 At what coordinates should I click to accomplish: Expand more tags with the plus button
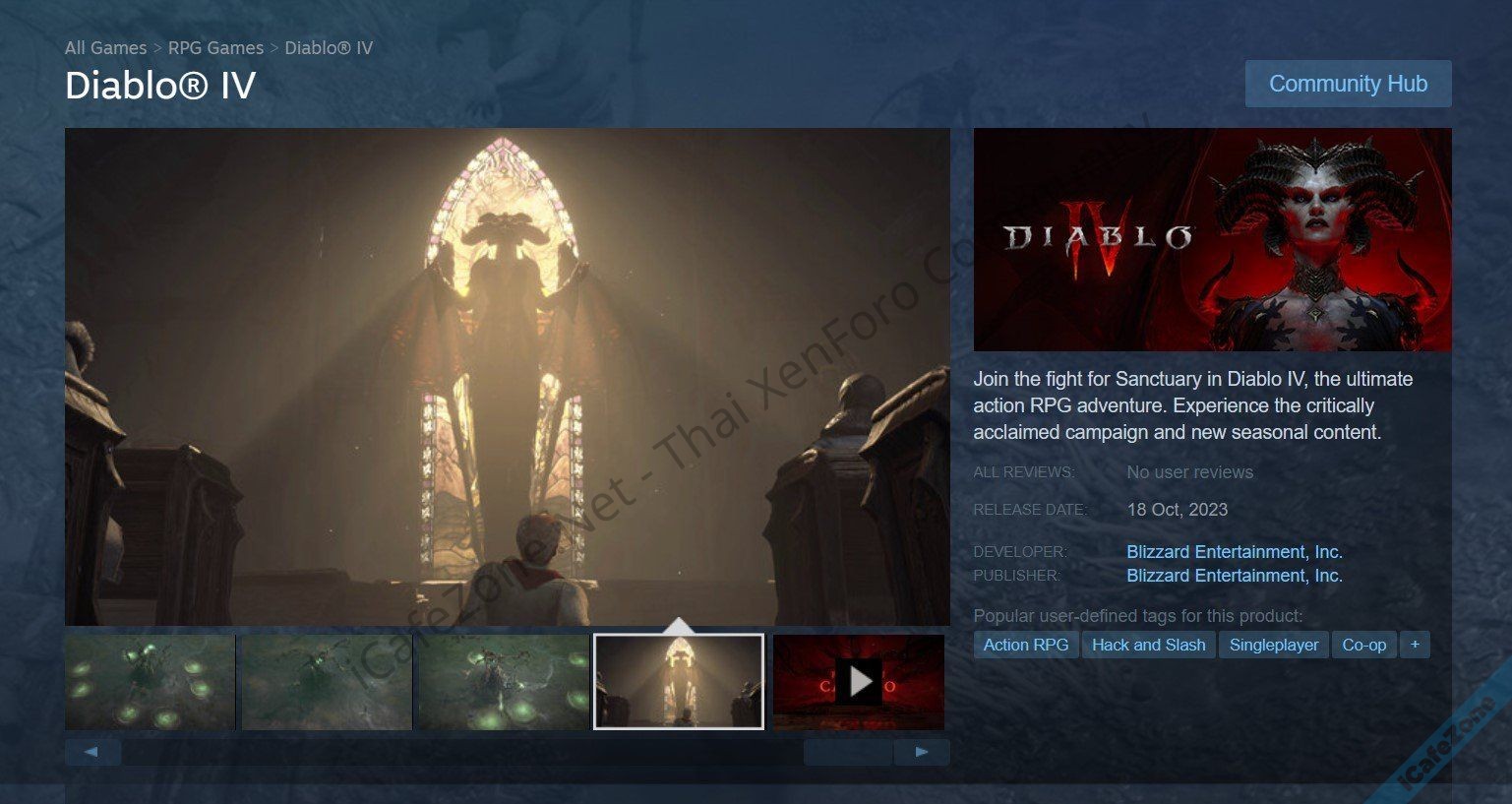pos(1415,645)
